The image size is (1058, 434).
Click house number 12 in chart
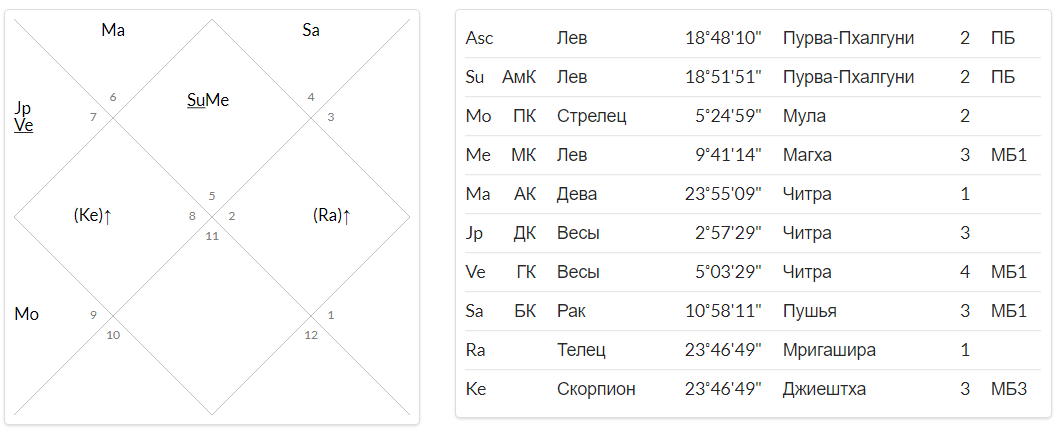310,334
